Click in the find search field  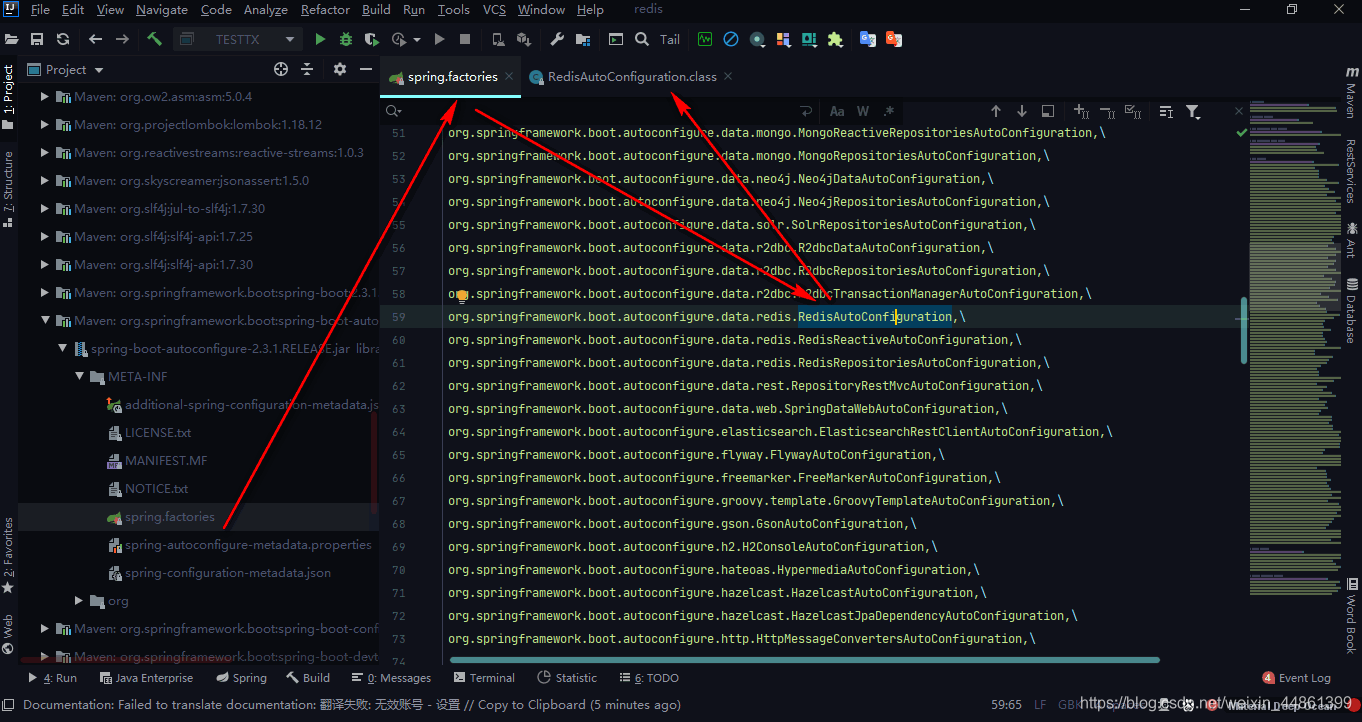coord(598,111)
